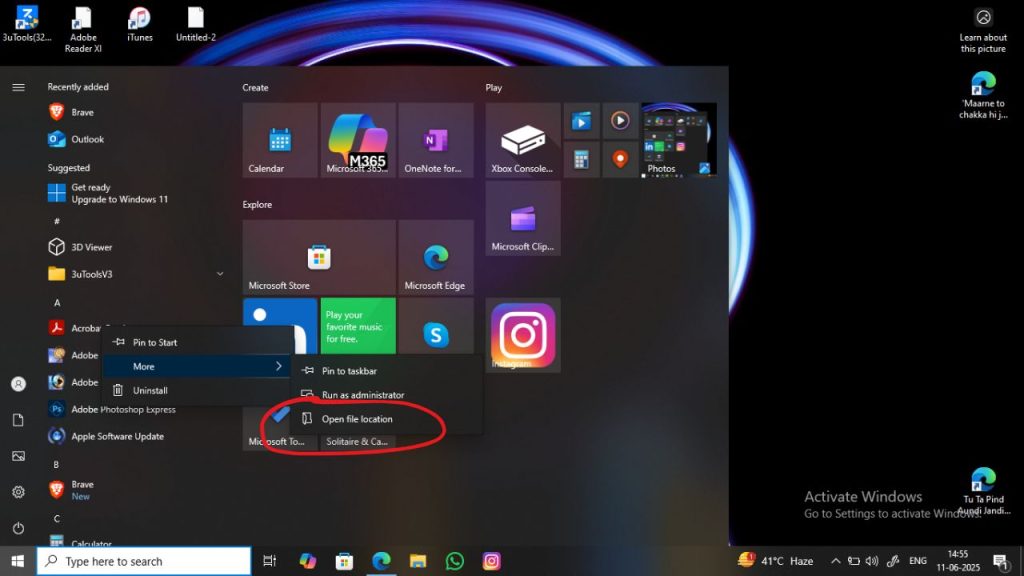The height and width of the screenshot is (576, 1024).
Task: Open the Adobe Reader XI desktop icon
Action: coord(83,29)
